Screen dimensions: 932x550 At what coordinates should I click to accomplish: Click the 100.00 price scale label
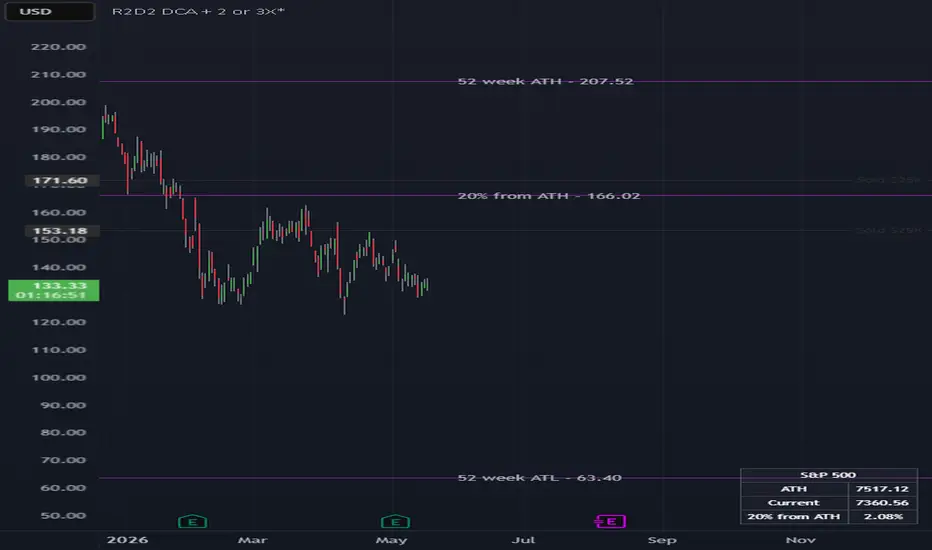(x=58, y=378)
